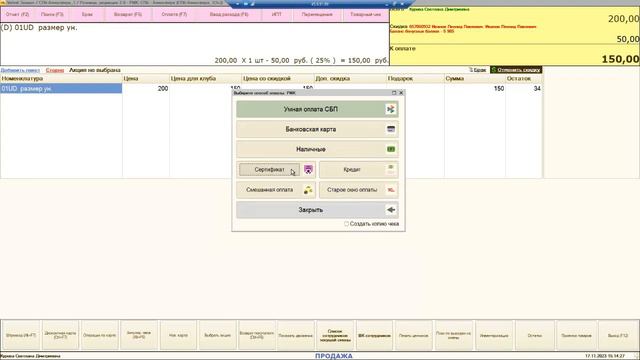Click the Инвентаризация bottom button

[494, 335]
